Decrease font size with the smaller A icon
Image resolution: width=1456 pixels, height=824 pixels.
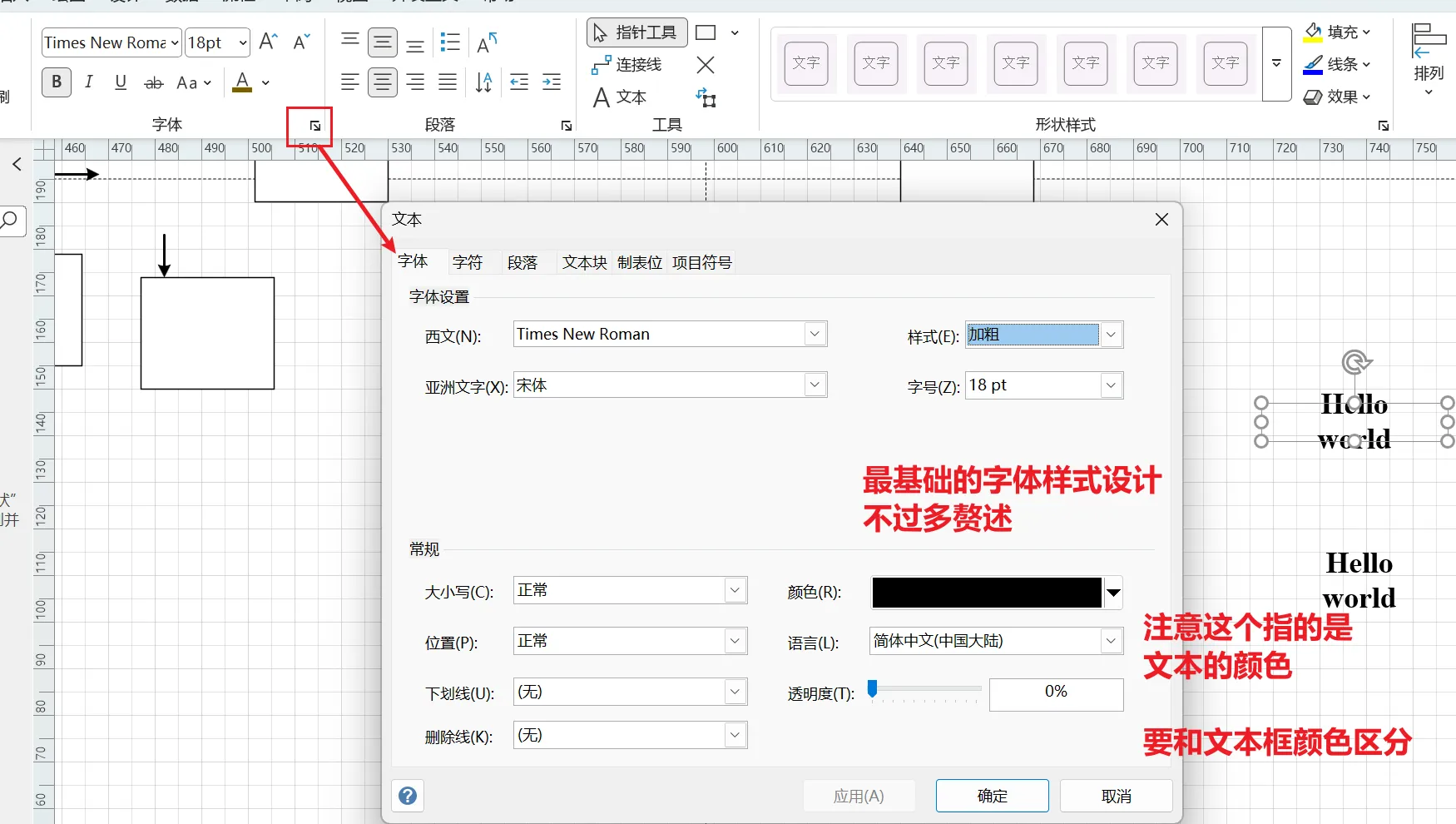click(x=302, y=42)
